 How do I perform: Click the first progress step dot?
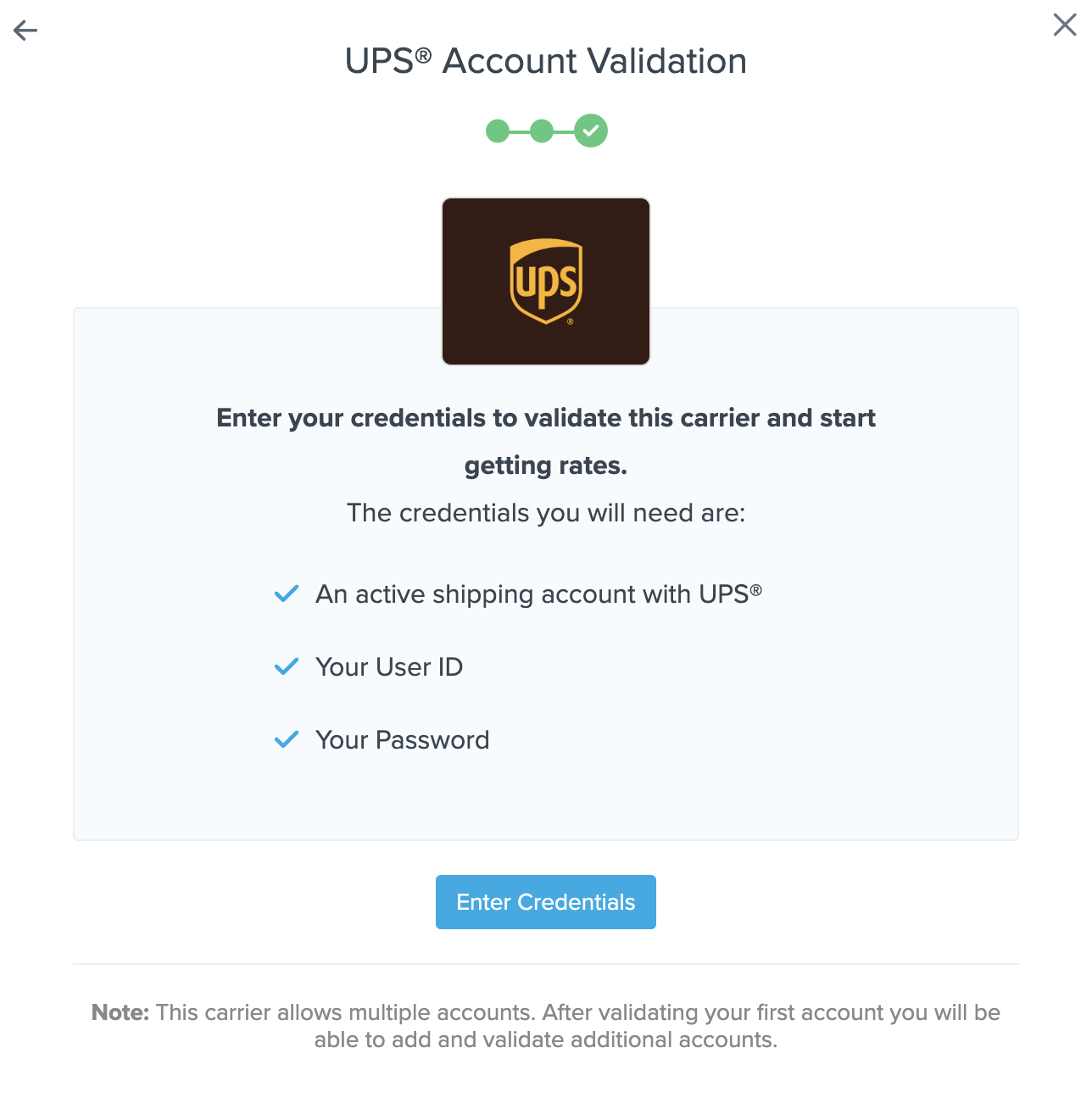click(498, 131)
